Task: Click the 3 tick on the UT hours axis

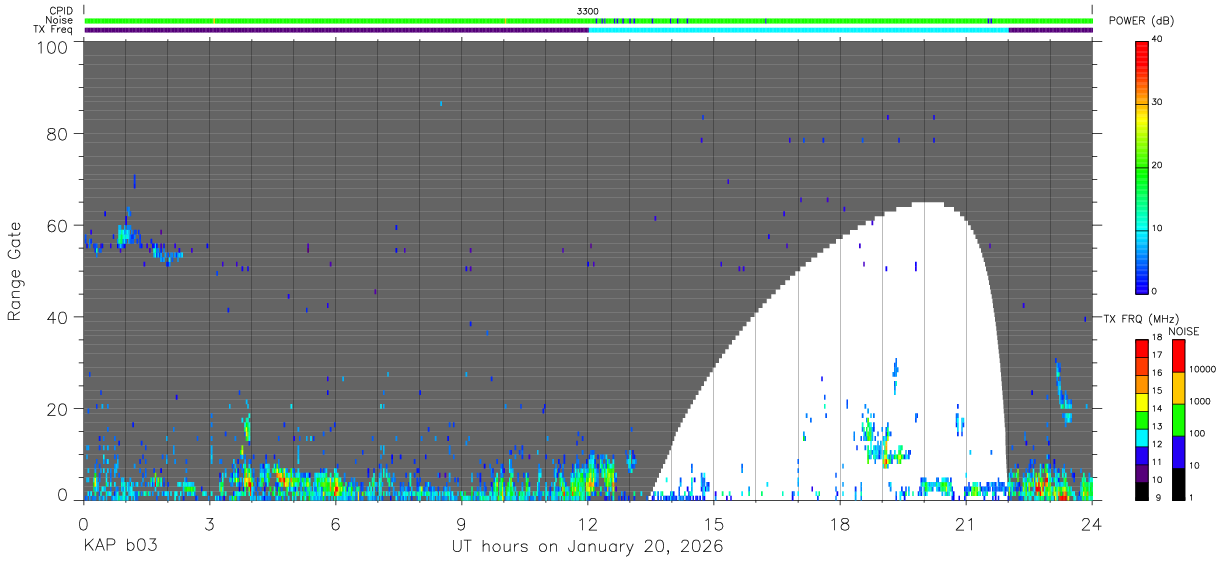Action: click(209, 524)
